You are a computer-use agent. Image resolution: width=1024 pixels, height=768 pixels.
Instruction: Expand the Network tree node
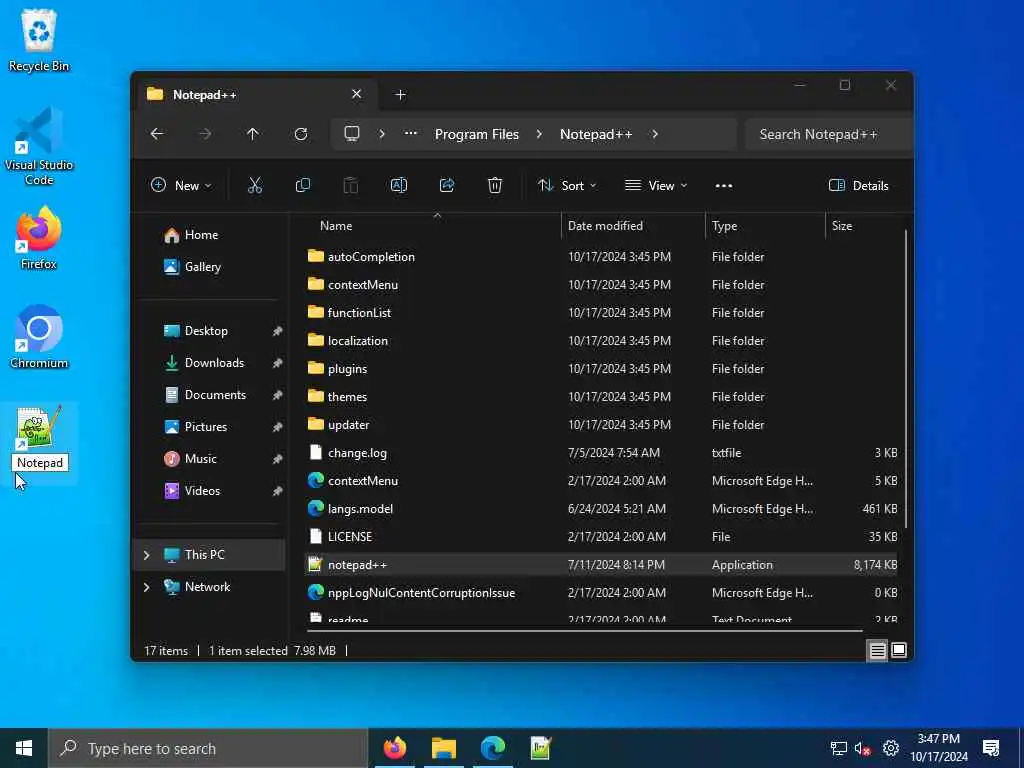tap(147, 587)
